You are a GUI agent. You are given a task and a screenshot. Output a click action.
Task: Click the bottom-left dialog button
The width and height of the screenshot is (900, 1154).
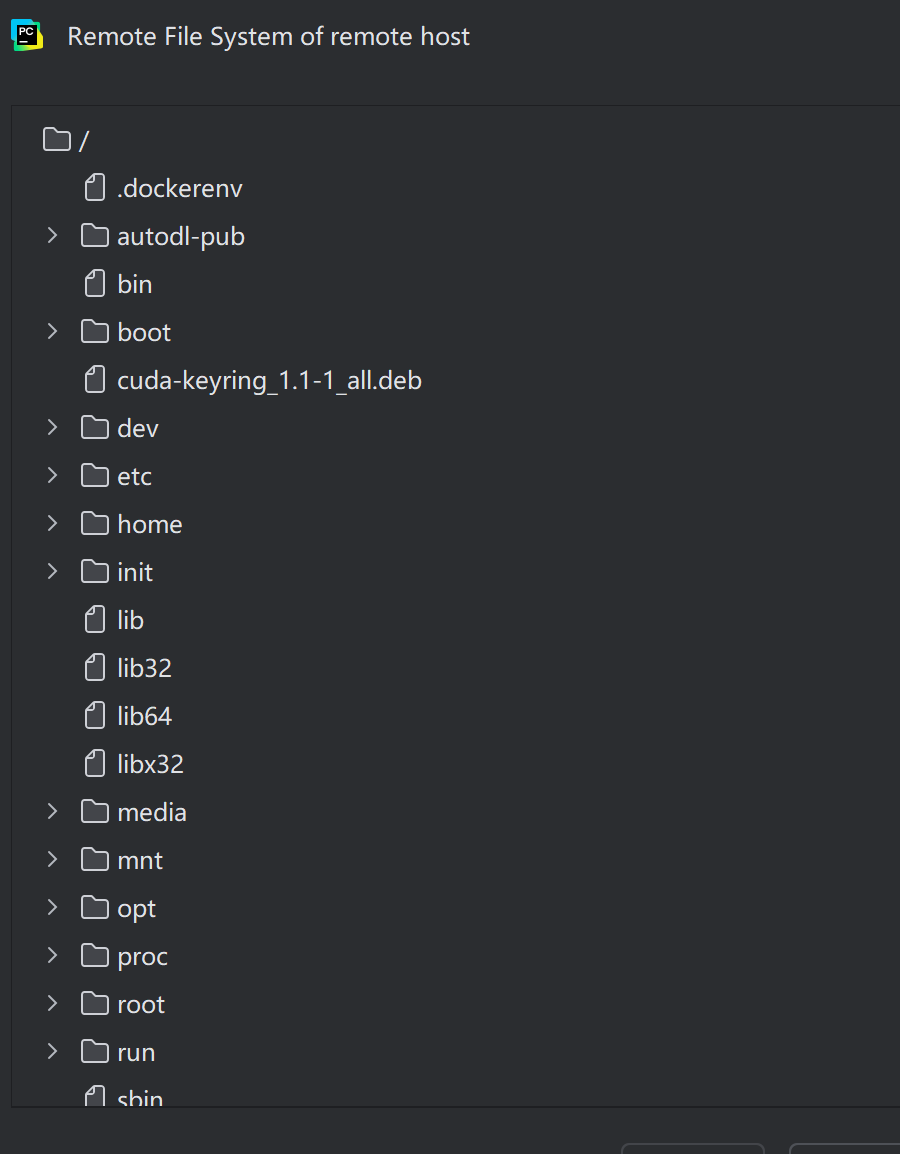tap(693, 1149)
